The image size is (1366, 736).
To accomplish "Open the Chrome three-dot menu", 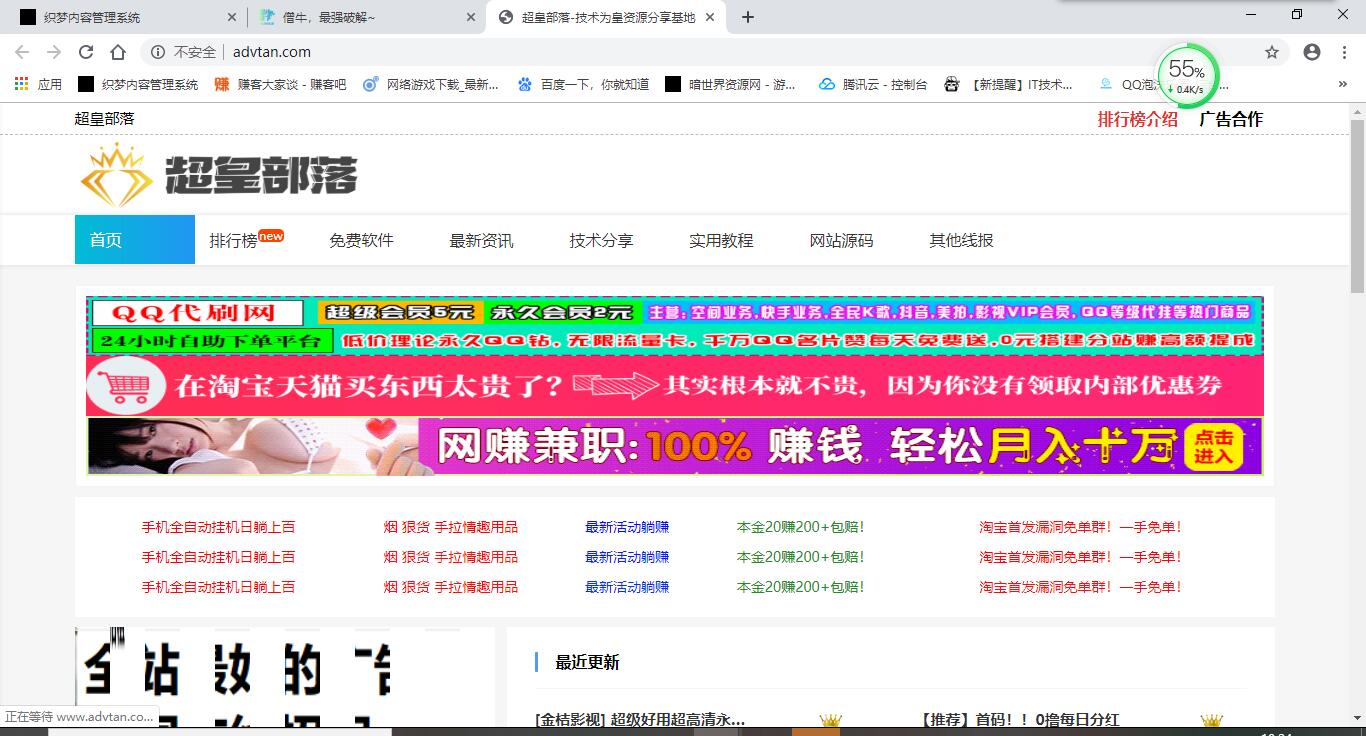I will pos(1344,52).
